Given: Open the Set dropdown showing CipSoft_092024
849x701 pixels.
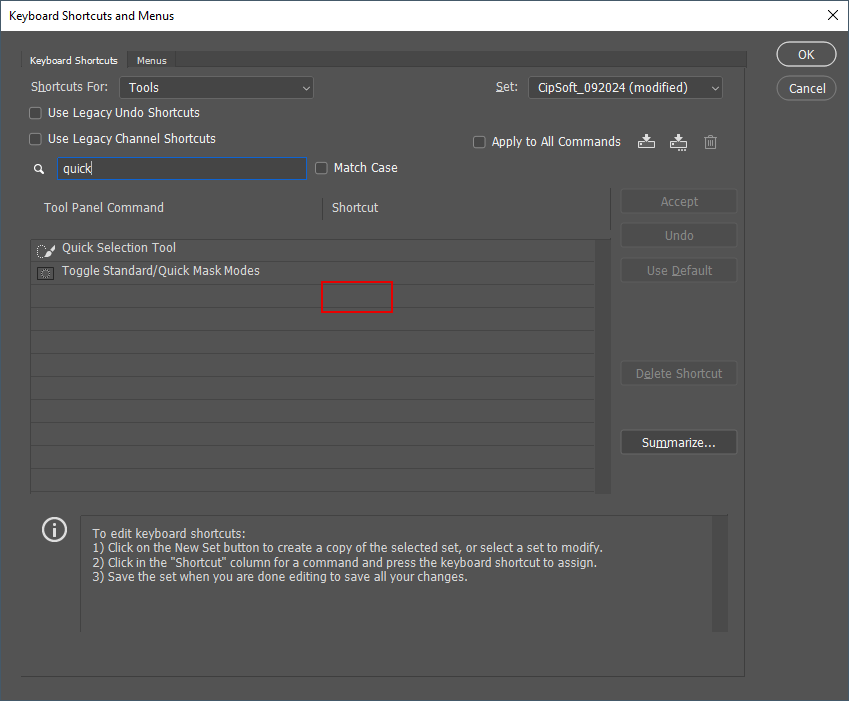Looking at the screenshot, I should (624, 87).
